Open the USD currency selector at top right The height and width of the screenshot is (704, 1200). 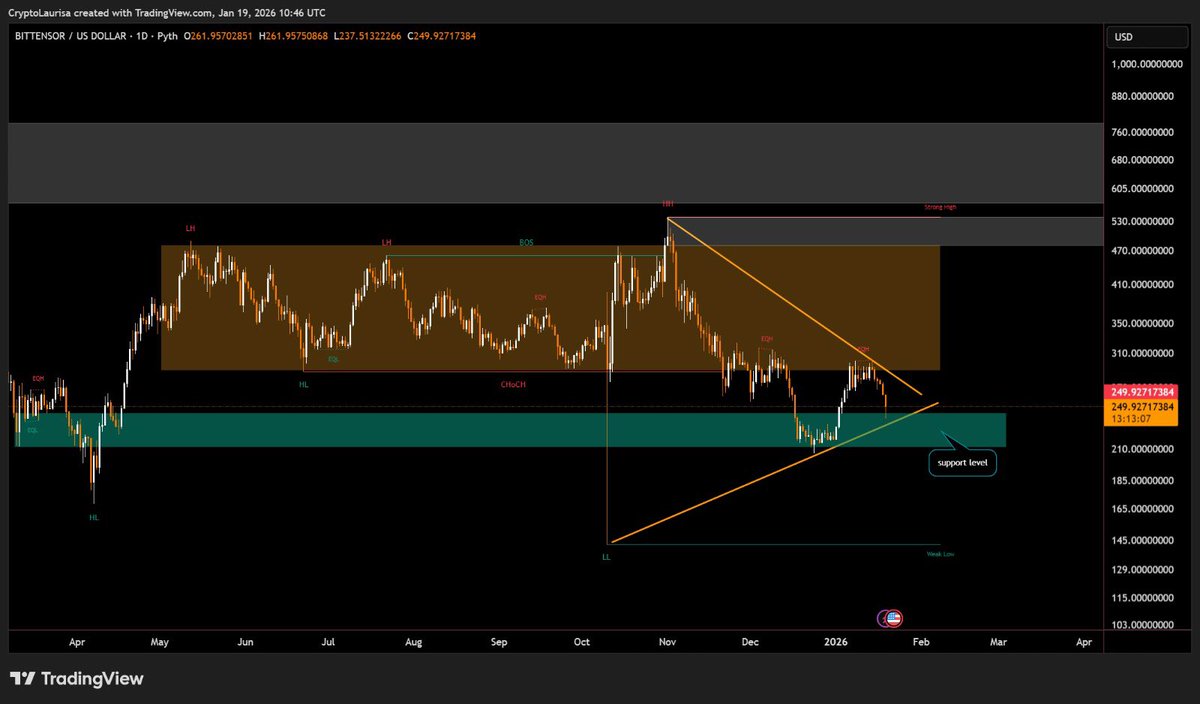[x=1146, y=36]
